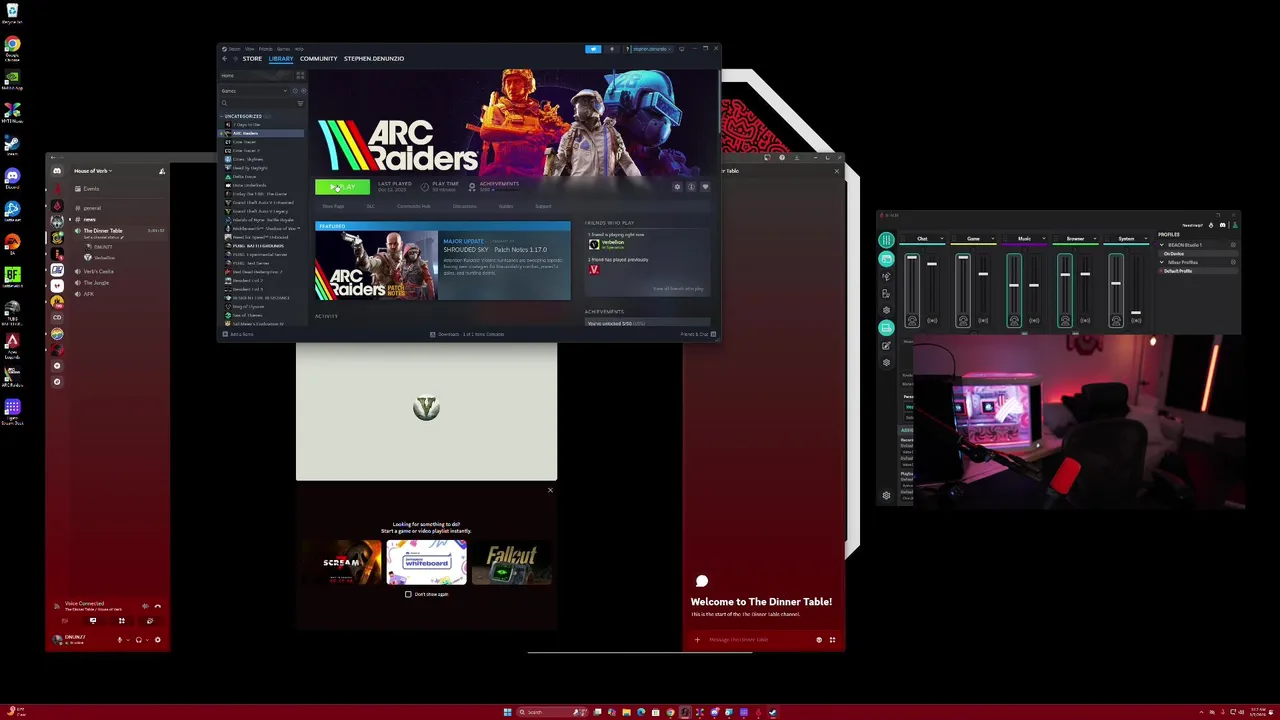This screenshot has width=1280, height=720.
Task: Open the Steam View menu
Action: [x=250, y=48]
